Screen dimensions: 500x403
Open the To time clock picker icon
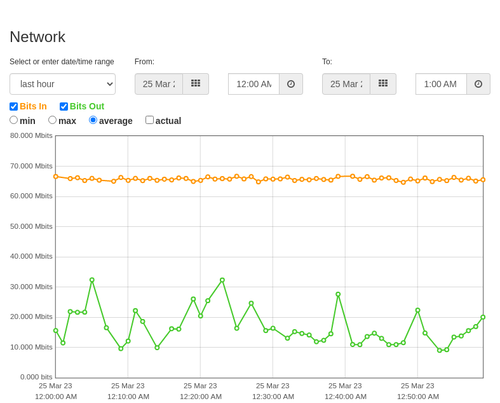(478, 84)
